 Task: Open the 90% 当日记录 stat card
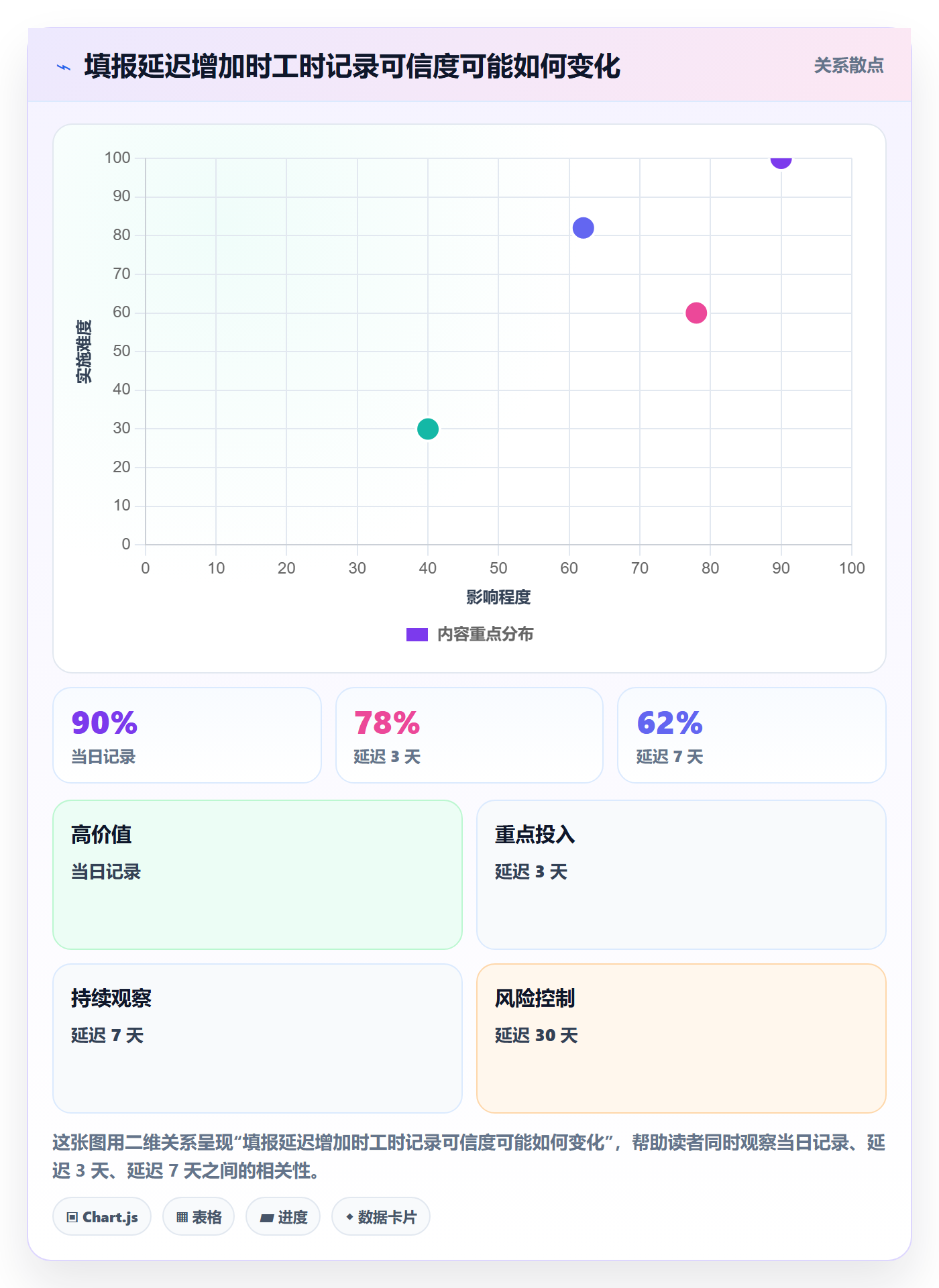(x=187, y=735)
